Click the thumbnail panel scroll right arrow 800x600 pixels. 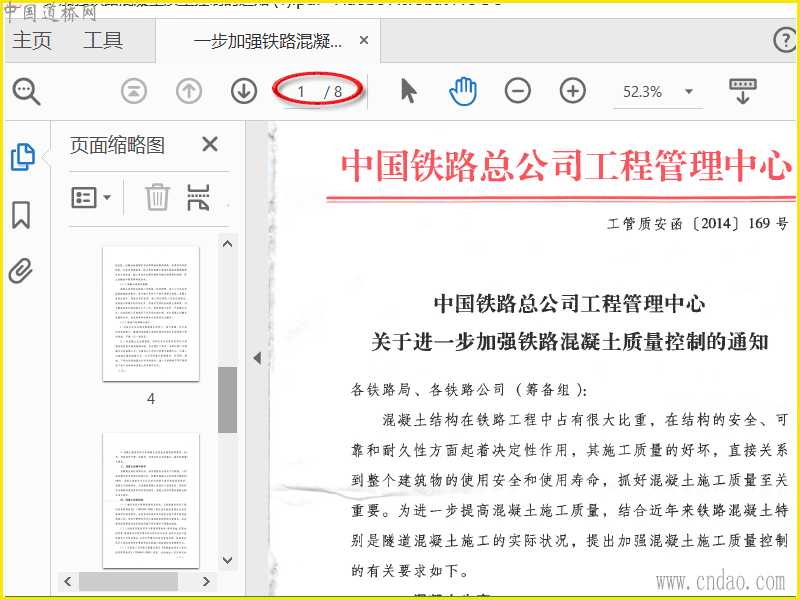206,581
